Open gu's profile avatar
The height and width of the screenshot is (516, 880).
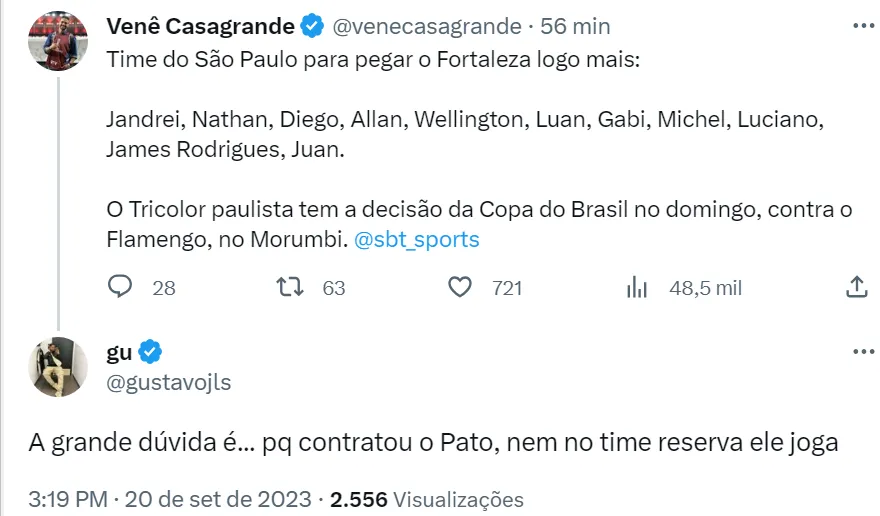point(59,367)
